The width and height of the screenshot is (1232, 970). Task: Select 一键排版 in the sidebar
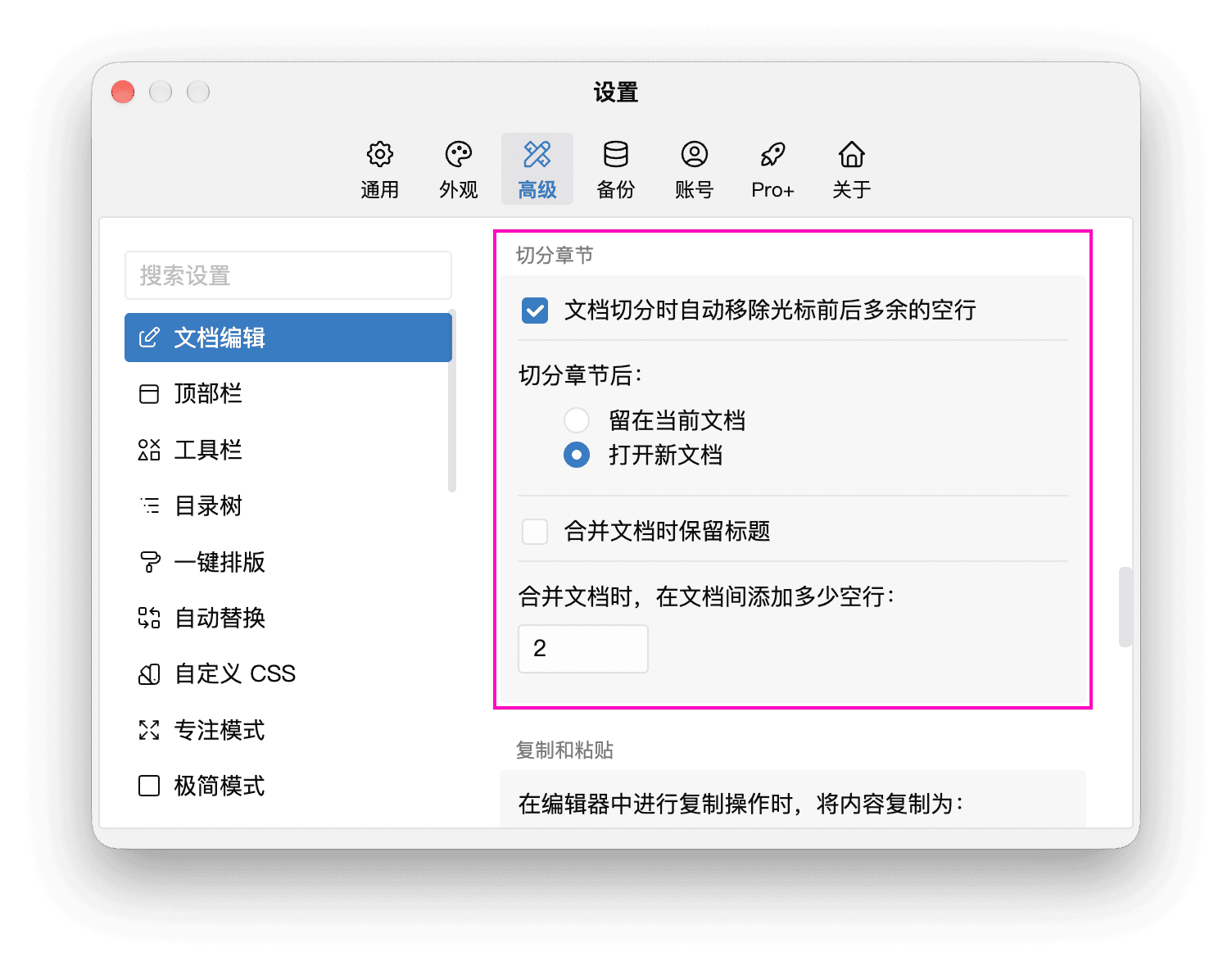[288, 562]
